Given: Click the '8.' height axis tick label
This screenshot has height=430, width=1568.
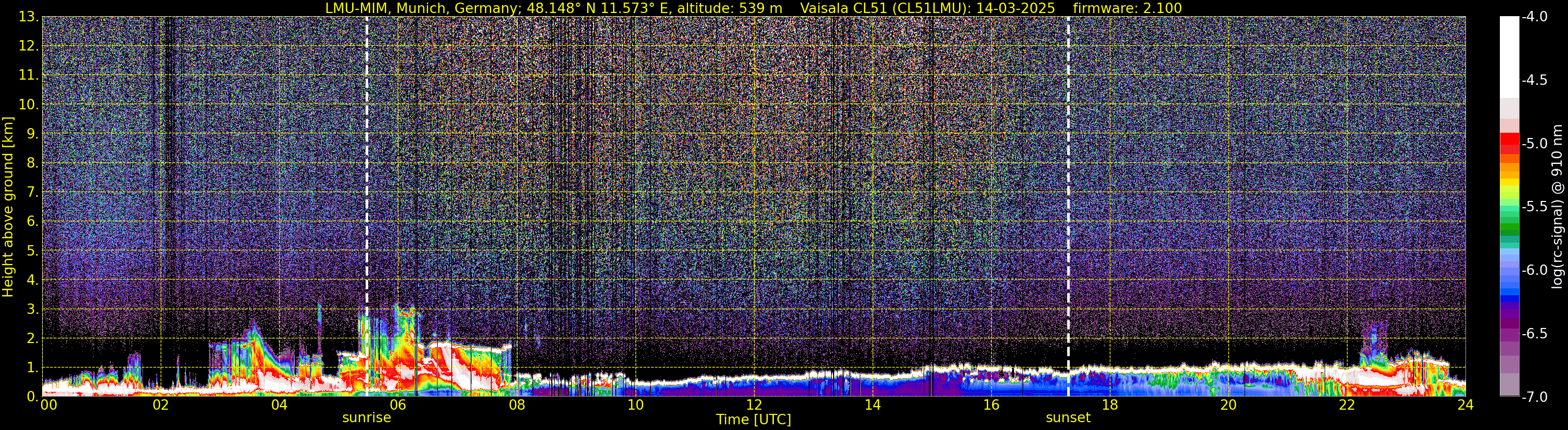Looking at the screenshot, I should (x=33, y=163).
